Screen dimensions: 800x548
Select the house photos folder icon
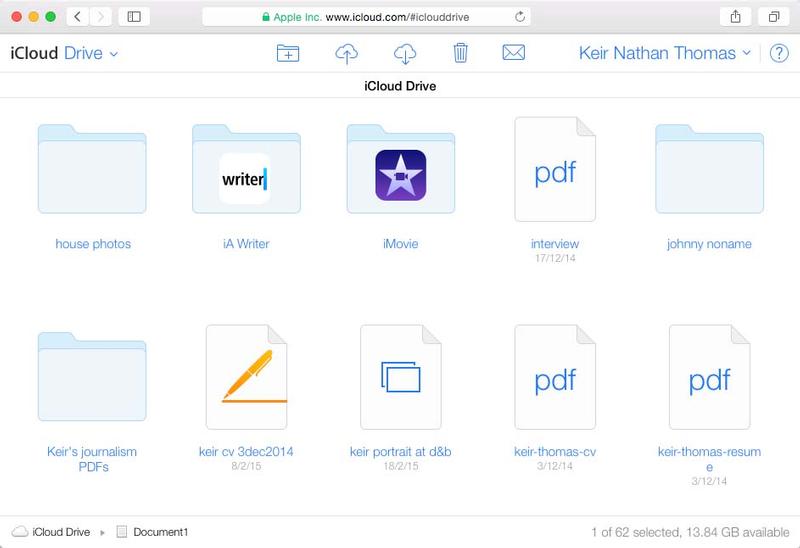click(92, 169)
